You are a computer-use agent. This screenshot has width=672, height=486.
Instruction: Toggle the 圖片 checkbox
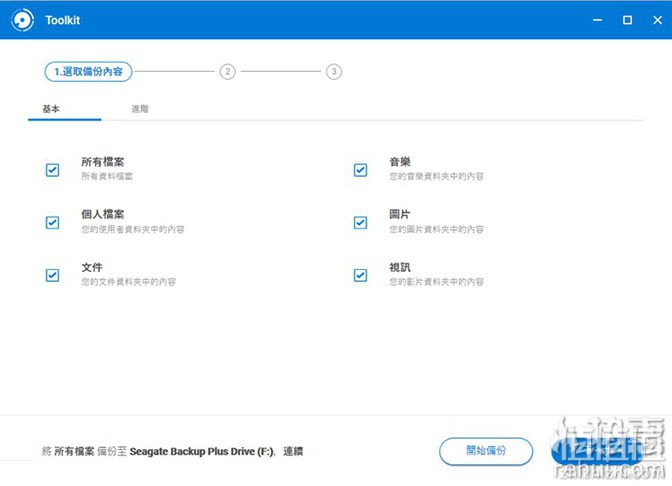(x=360, y=223)
